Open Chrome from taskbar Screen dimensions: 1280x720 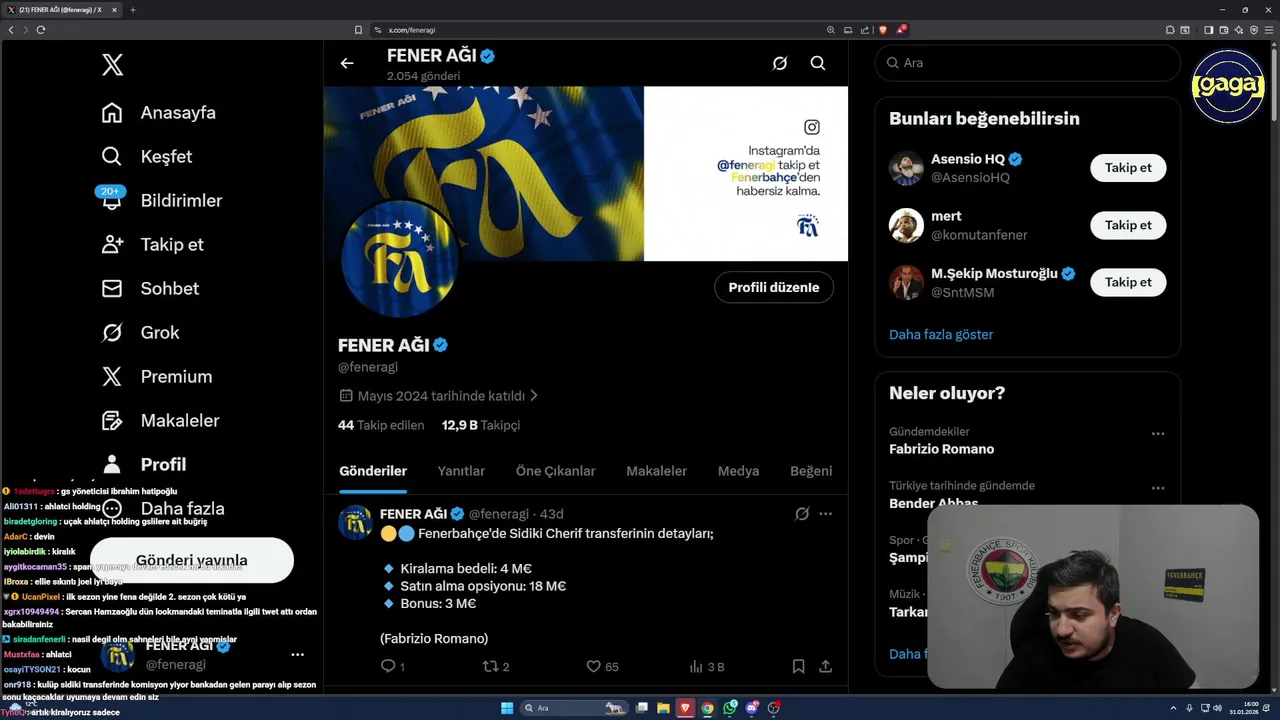pos(708,708)
